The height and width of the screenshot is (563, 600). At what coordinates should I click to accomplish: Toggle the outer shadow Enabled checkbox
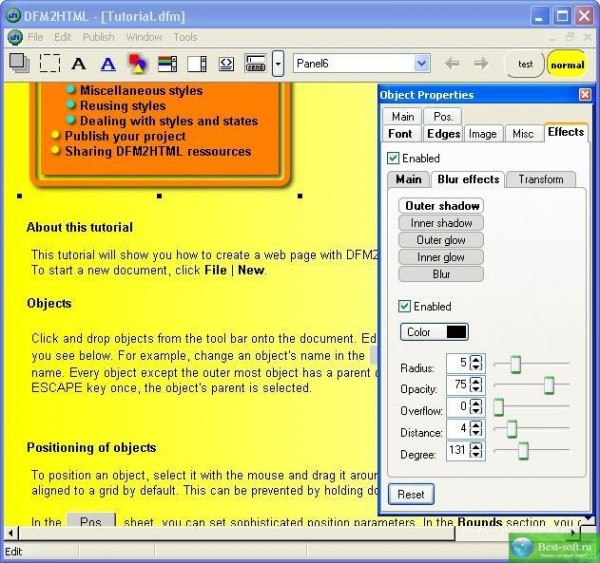tap(404, 306)
